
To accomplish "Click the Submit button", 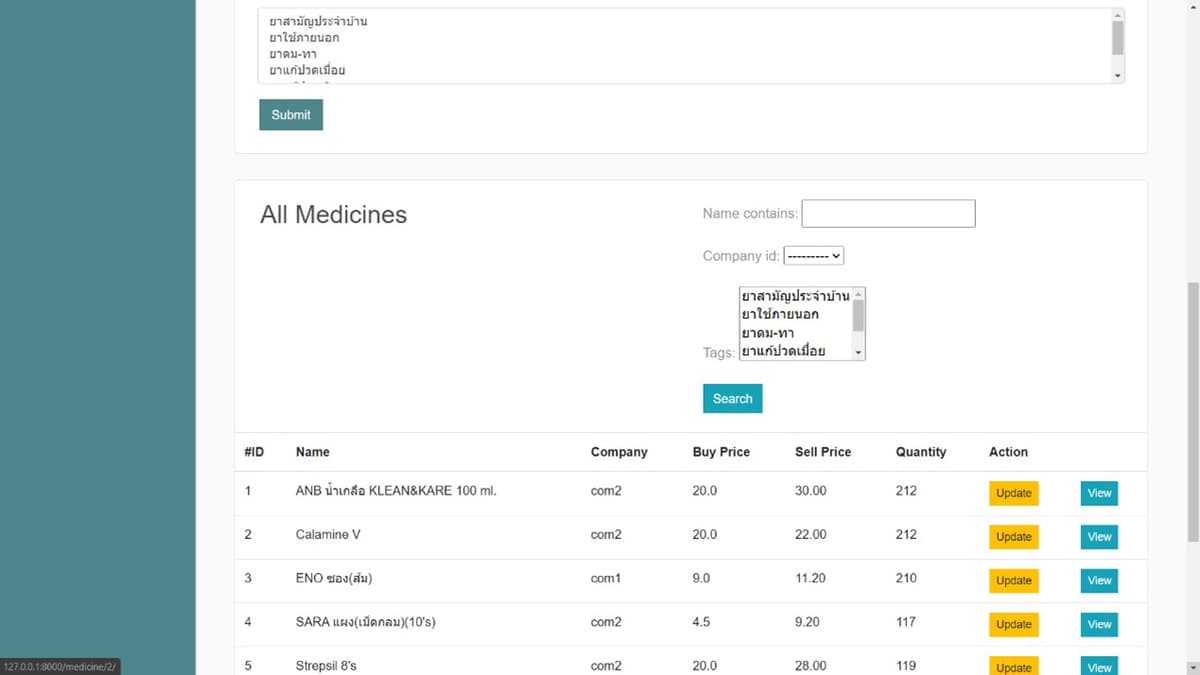I will [x=291, y=115].
